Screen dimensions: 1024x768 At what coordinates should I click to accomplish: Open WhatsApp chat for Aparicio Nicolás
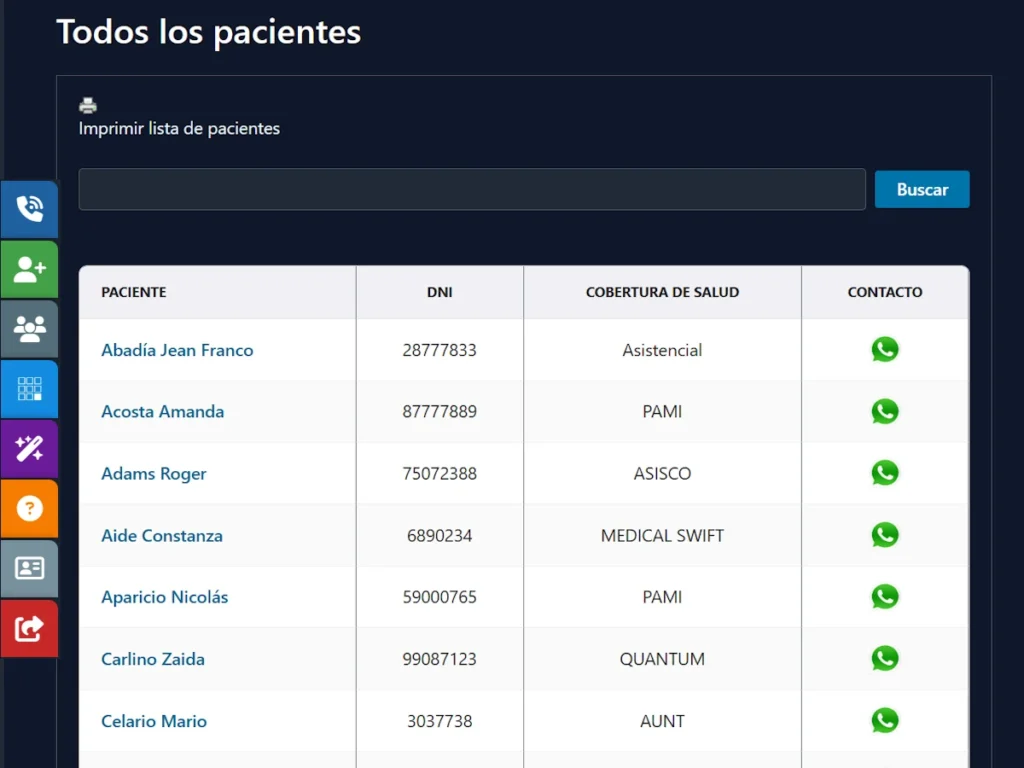pos(885,597)
